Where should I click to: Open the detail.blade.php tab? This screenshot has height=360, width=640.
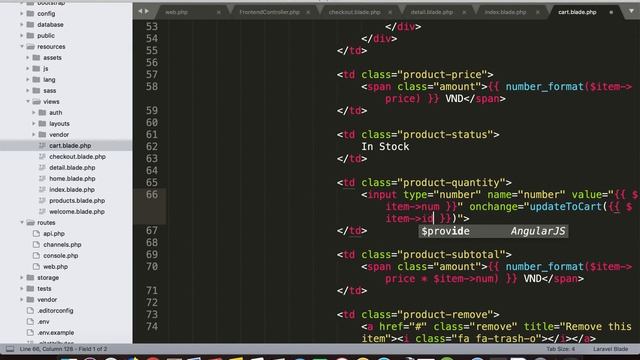click(x=431, y=12)
